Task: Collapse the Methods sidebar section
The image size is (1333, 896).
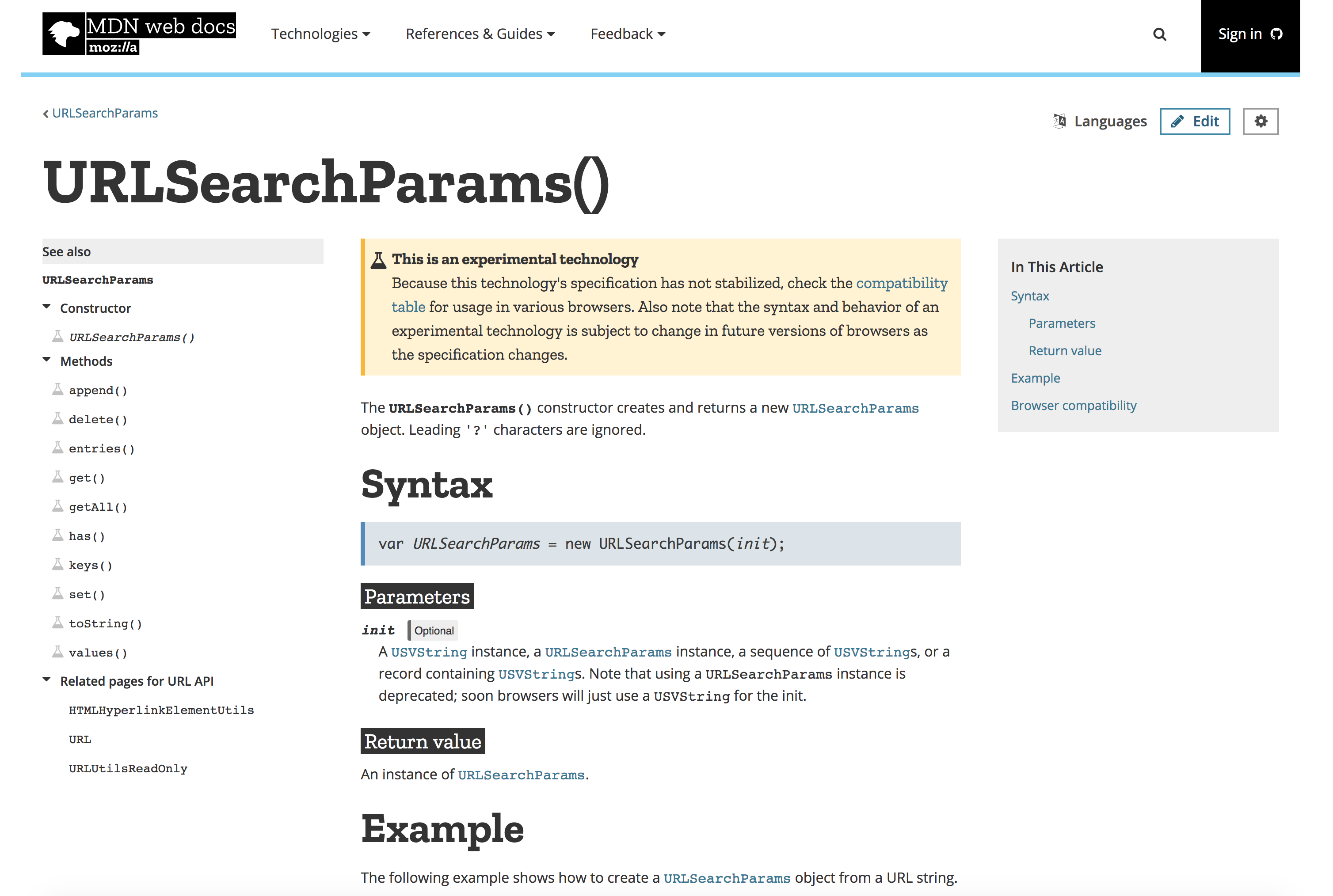Action: pyautogui.click(x=47, y=361)
